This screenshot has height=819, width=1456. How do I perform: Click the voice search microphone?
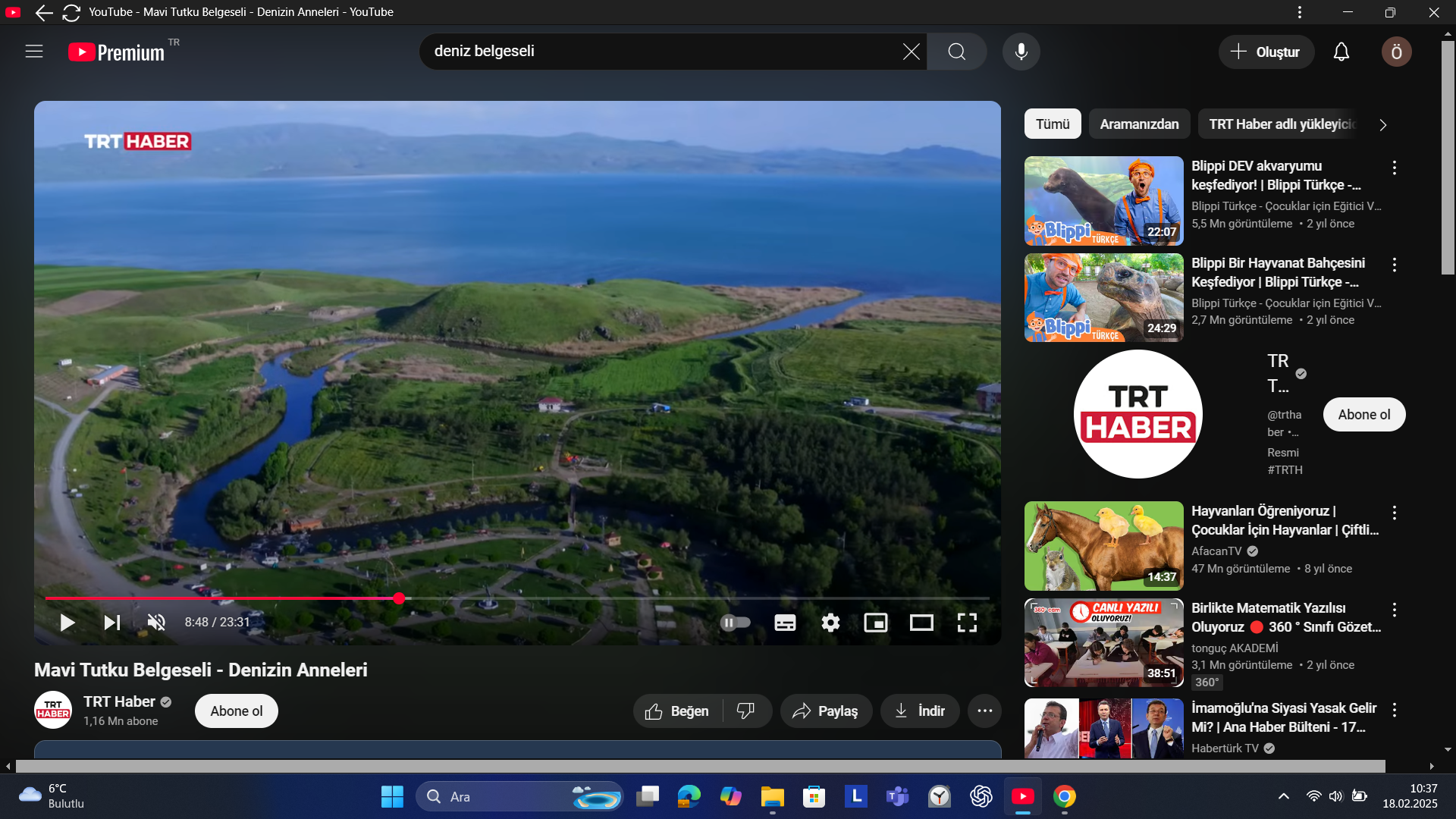(1021, 52)
